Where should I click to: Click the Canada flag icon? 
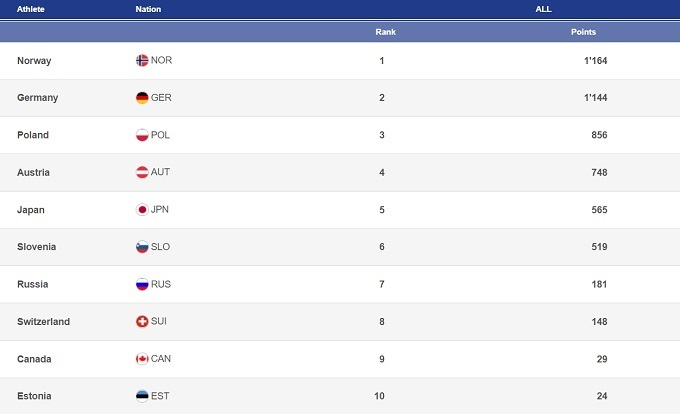pyautogui.click(x=142, y=359)
